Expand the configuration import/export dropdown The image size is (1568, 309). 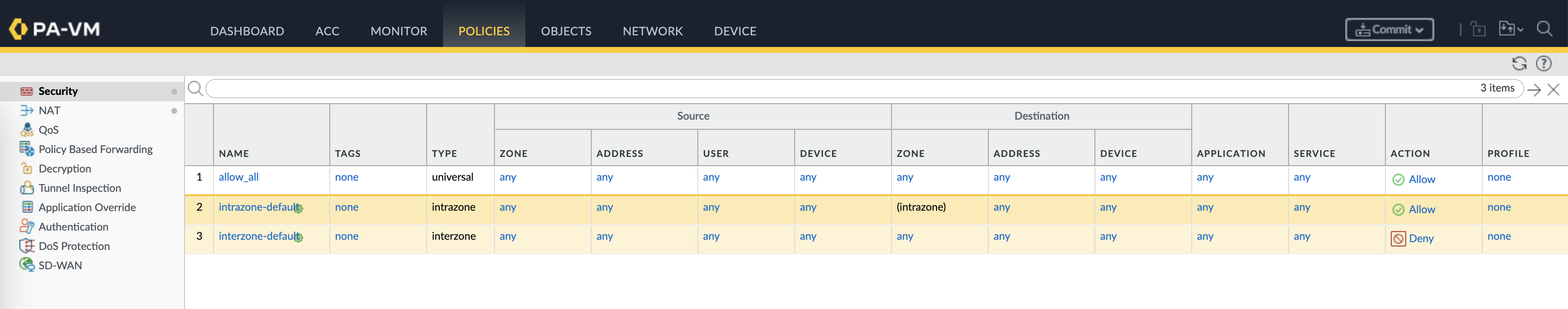(x=1510, y=29)
